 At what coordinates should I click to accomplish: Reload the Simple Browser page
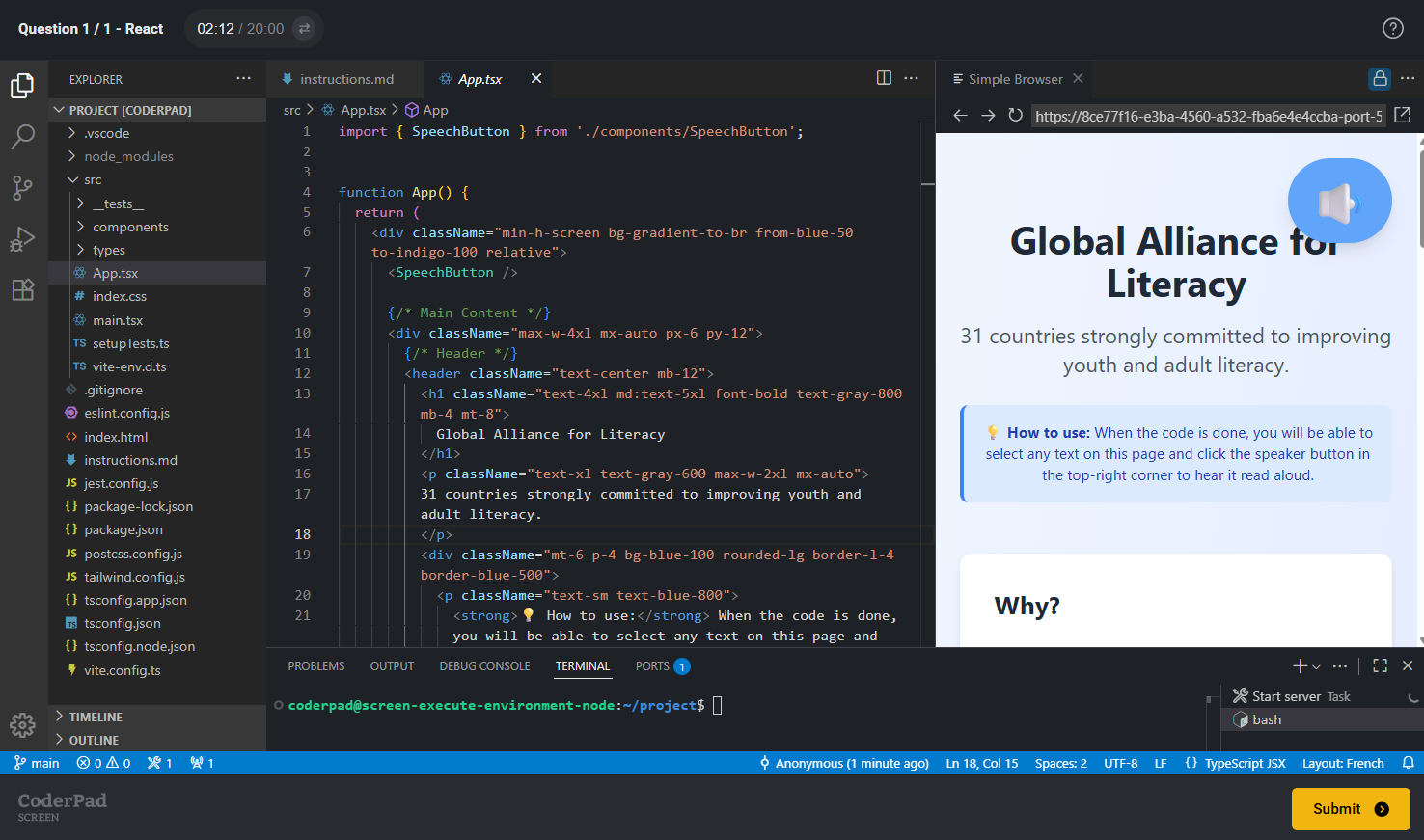click(1015, 116)
